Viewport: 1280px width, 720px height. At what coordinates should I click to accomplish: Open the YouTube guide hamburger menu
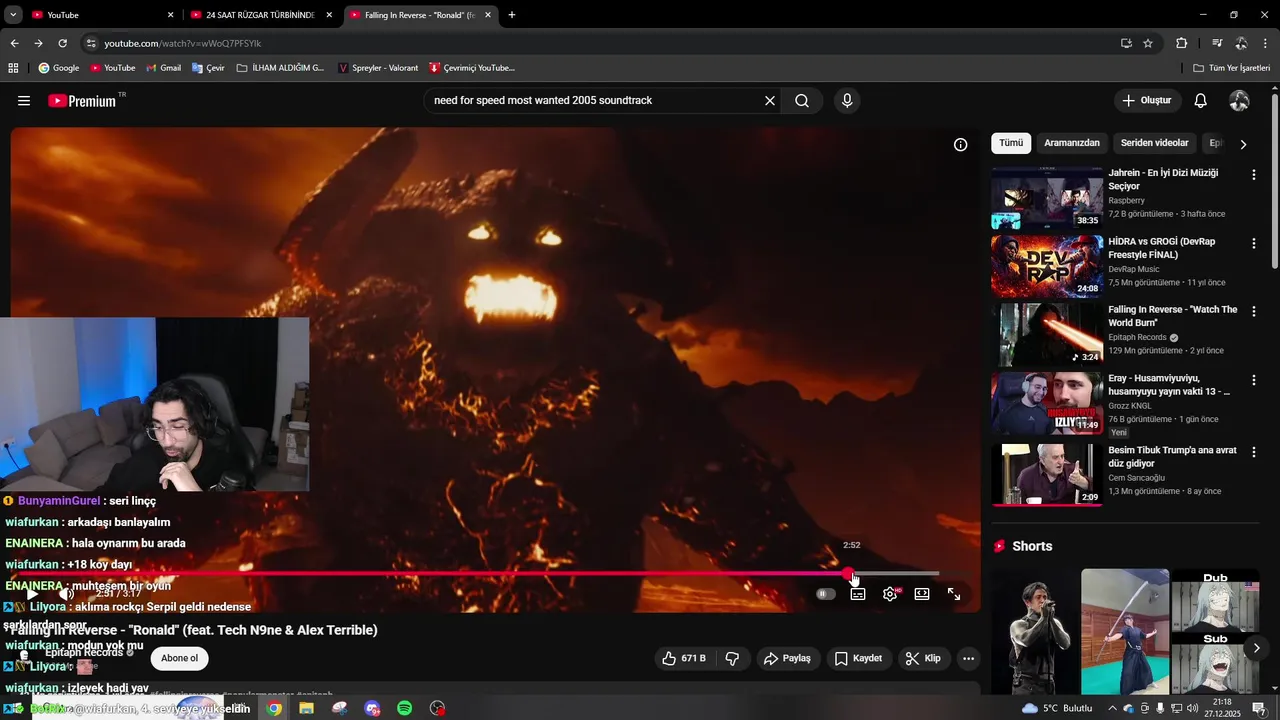[24, 101]
